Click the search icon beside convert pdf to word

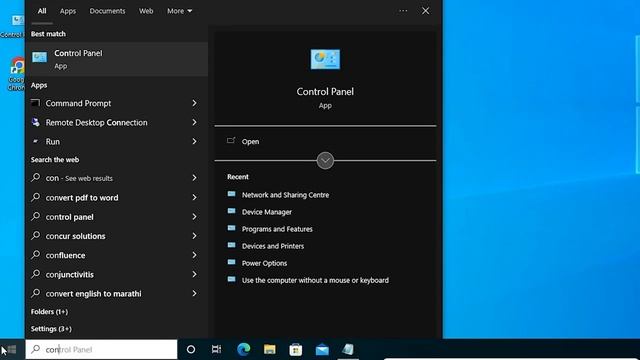click(36, 197)
